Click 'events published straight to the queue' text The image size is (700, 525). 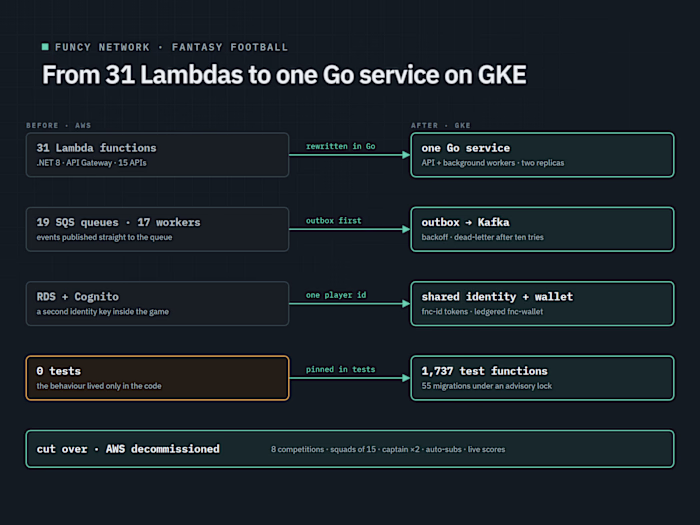[104, 238]
